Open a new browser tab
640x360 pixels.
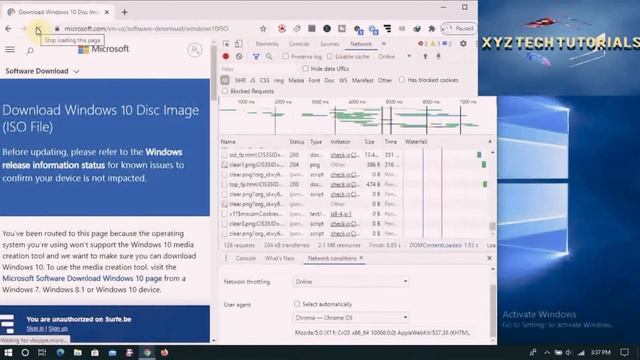point(124,12)
